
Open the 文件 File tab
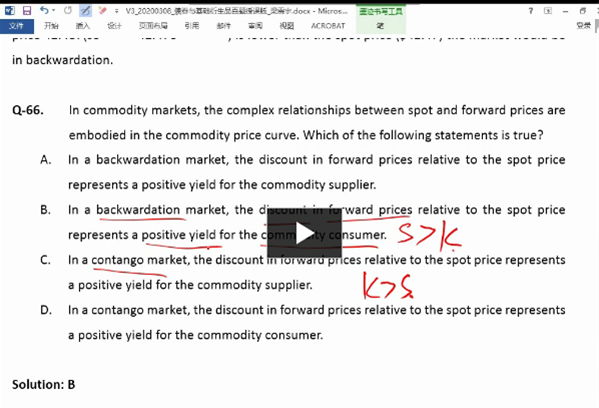[16, 26]
